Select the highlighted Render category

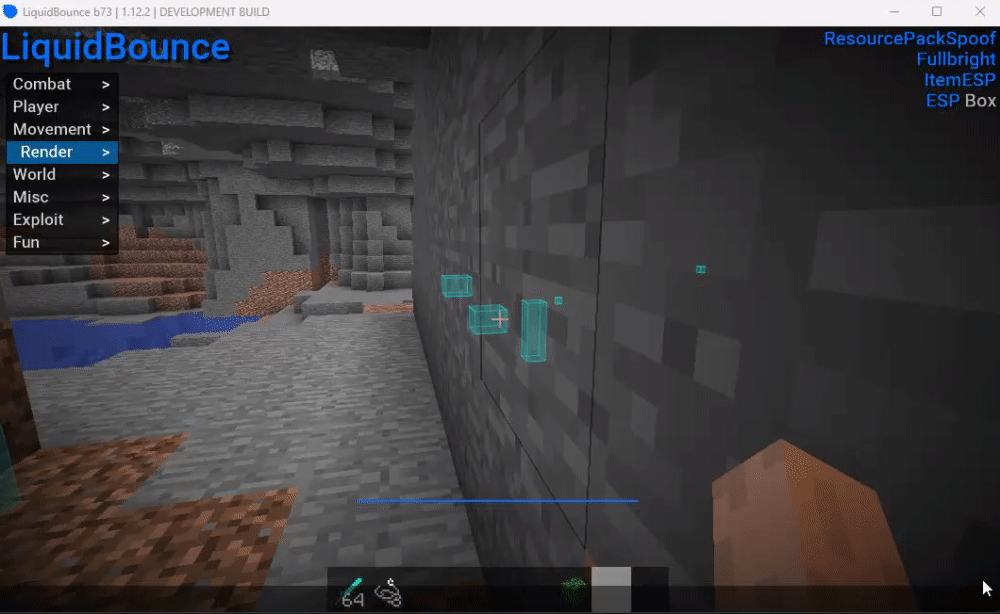[x=62, y=152]
